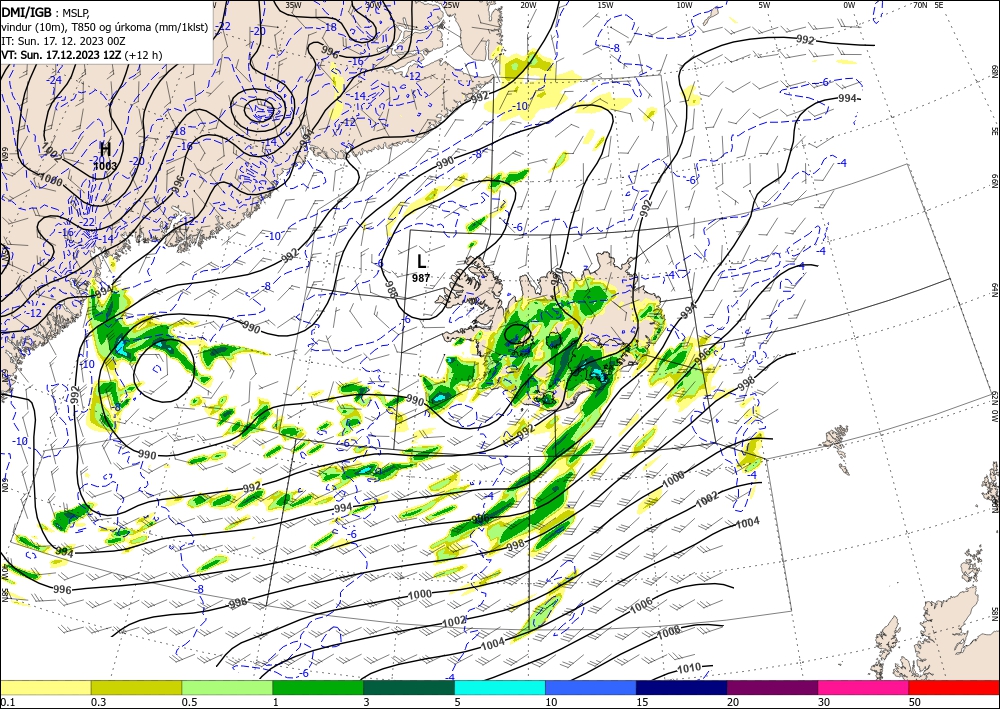1000x709 pixels.
Task: Click the '1010' isobar label
Action: (x=689, y=668)
